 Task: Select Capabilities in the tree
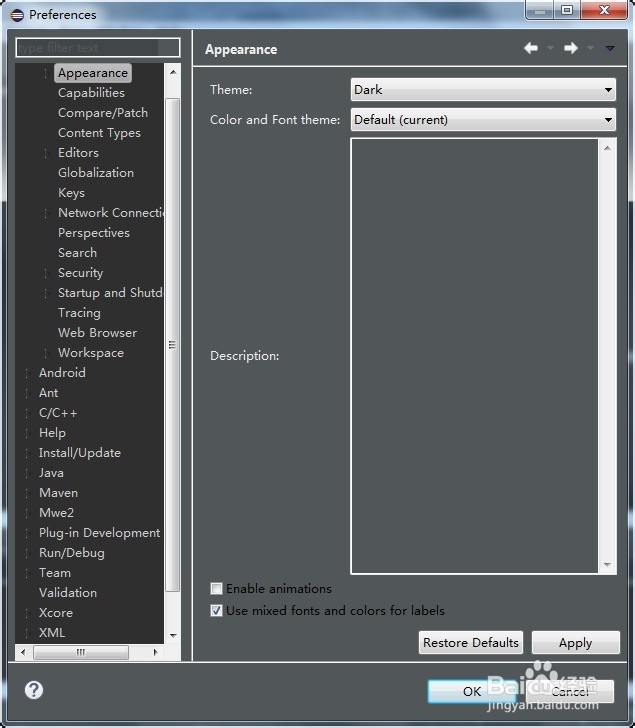(x=91, y=93)
